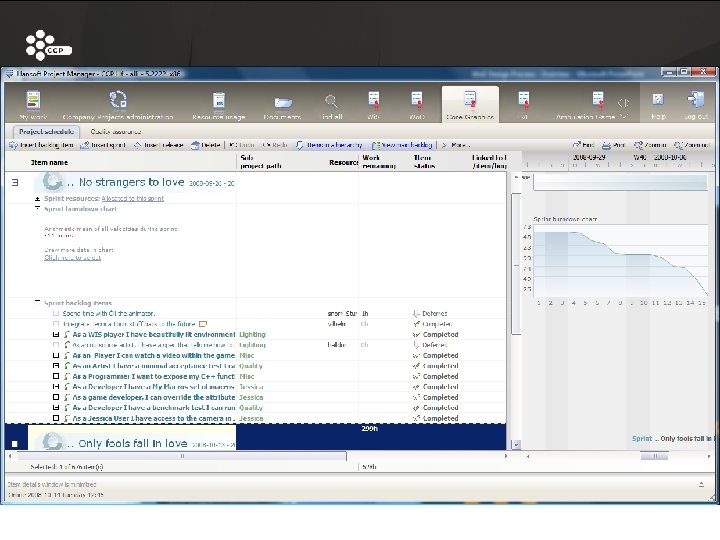Tick checkbox for Spend time with Oli row
The image size is (720, 540).
coord(56,314)
